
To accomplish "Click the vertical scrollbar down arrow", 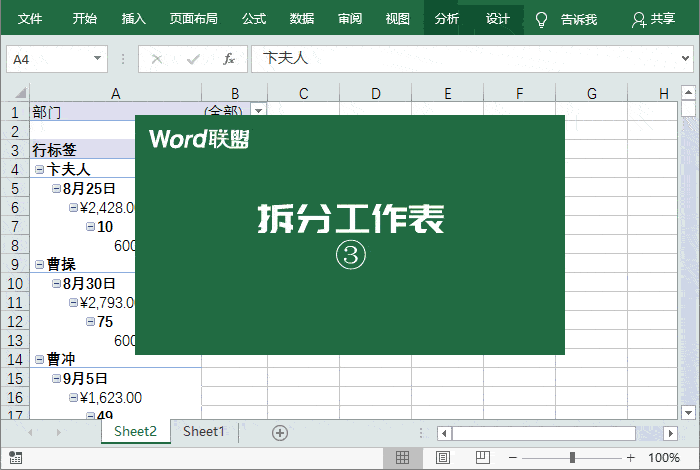I will pyautogui.click(x=688, y=412).
